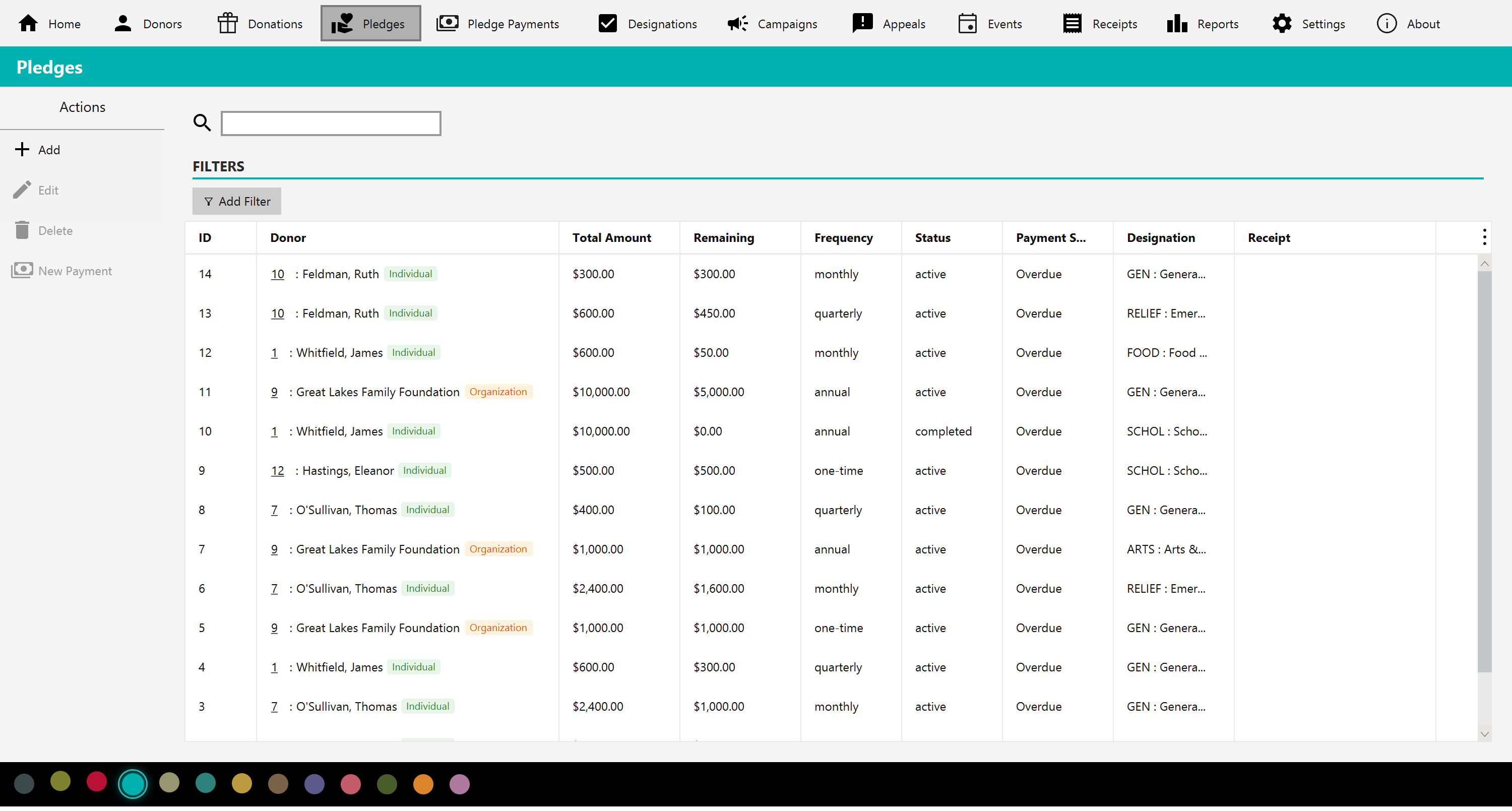Open donor link 12 for Hastings, Eleanor
This screenshot has width=1512, height=811.
click(278, 471)
